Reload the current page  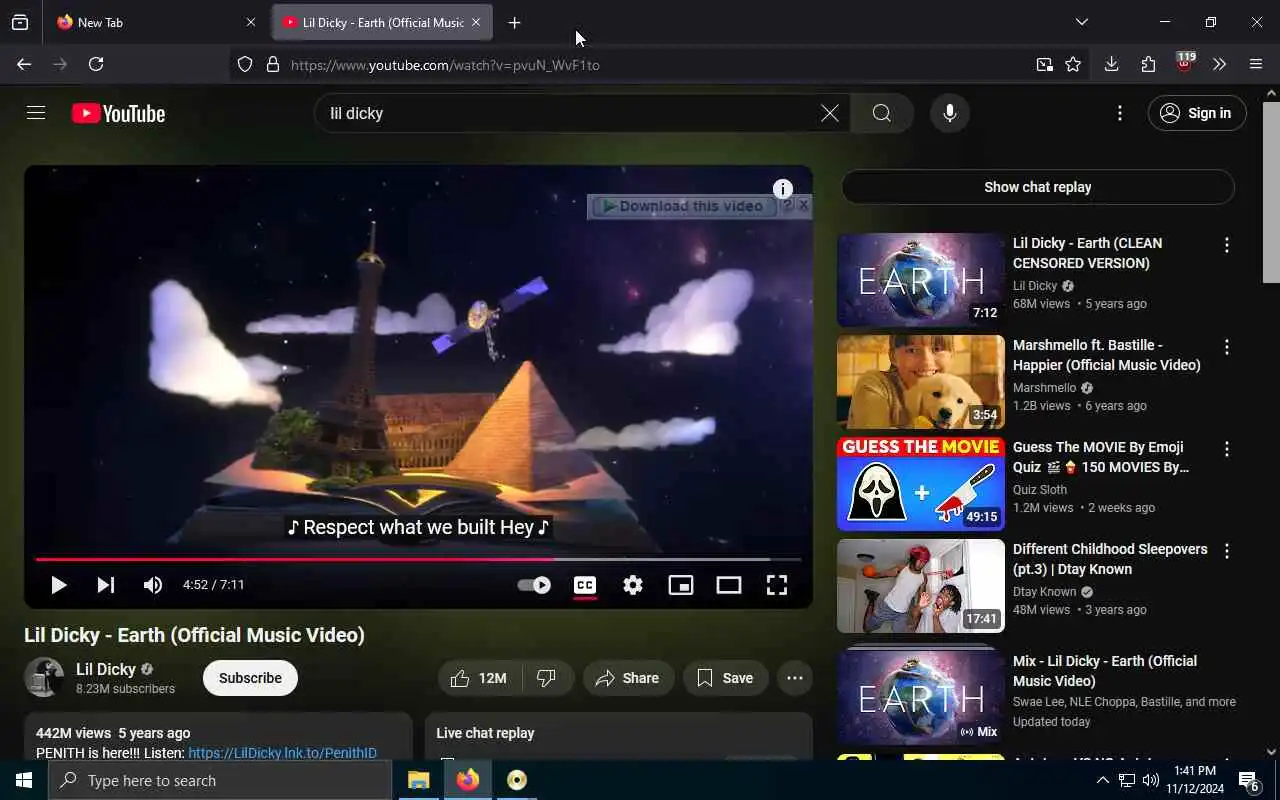point(96,64)
